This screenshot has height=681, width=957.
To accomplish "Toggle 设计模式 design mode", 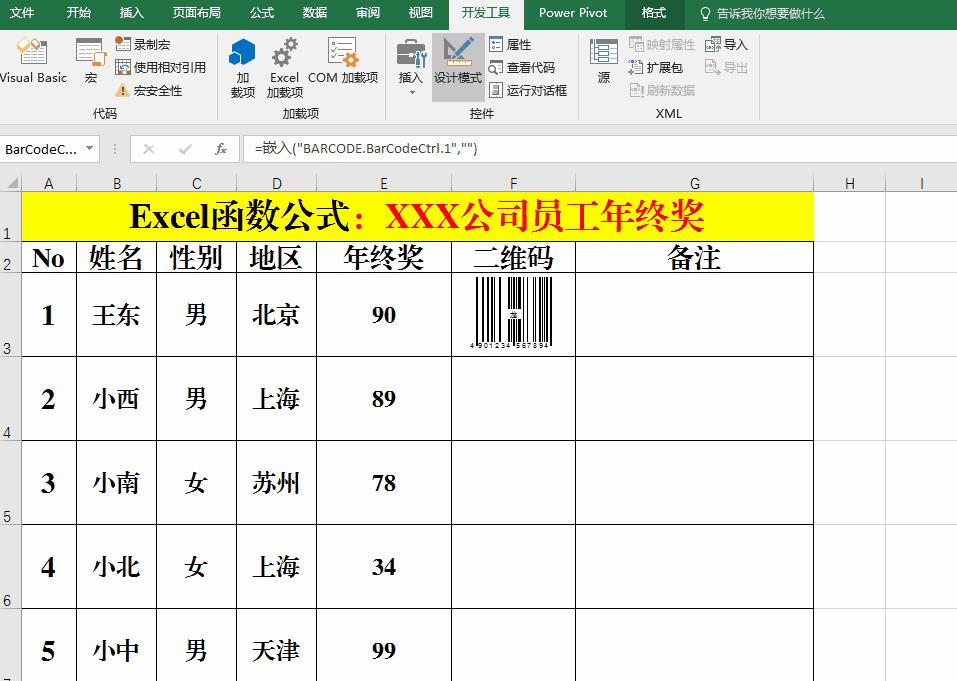I will tap(458, 67).
